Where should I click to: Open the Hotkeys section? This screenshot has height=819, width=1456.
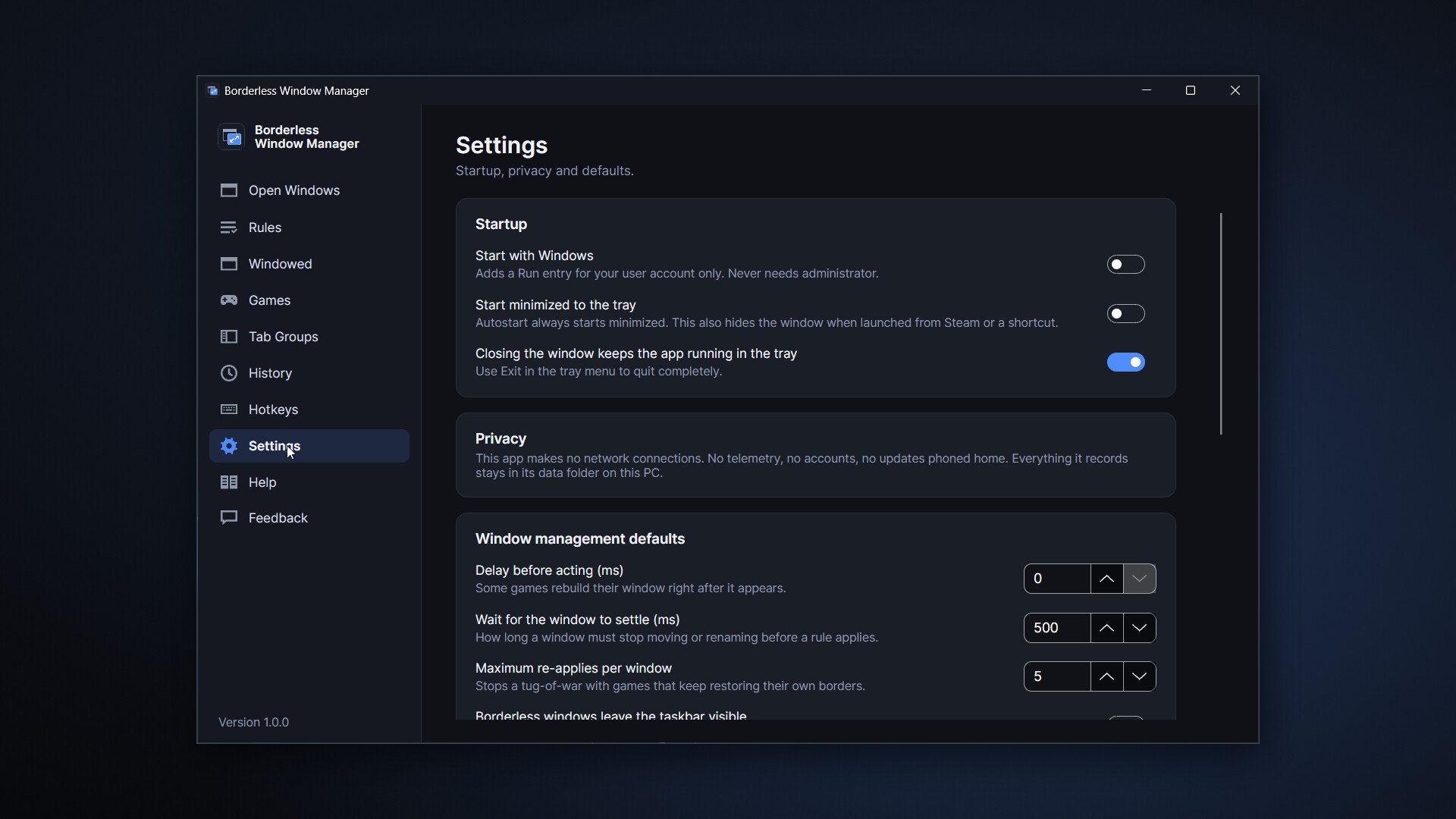click(x=309, y=409)
